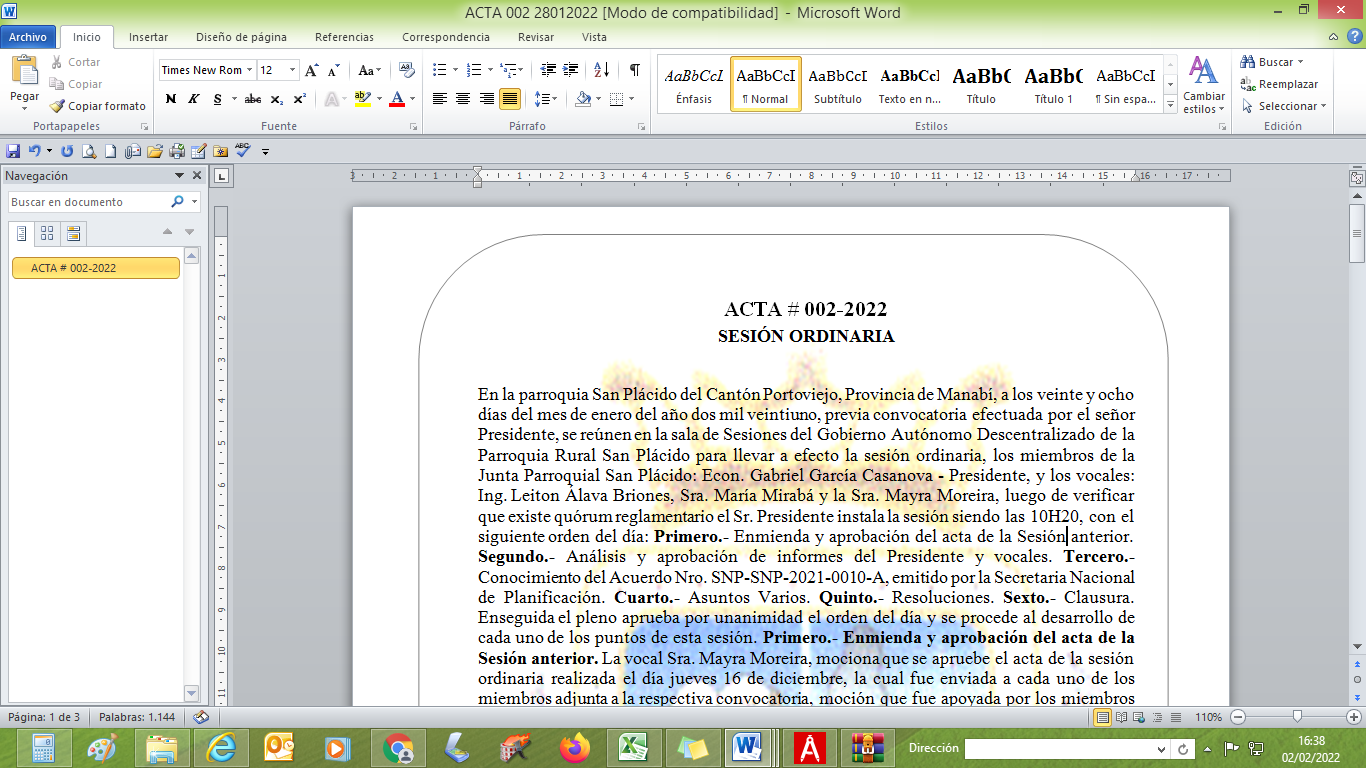The image size is (1366, 768).
Task: Browse pages view in Navigation pane
Action: pyautogui.click(x=47, y=233)
